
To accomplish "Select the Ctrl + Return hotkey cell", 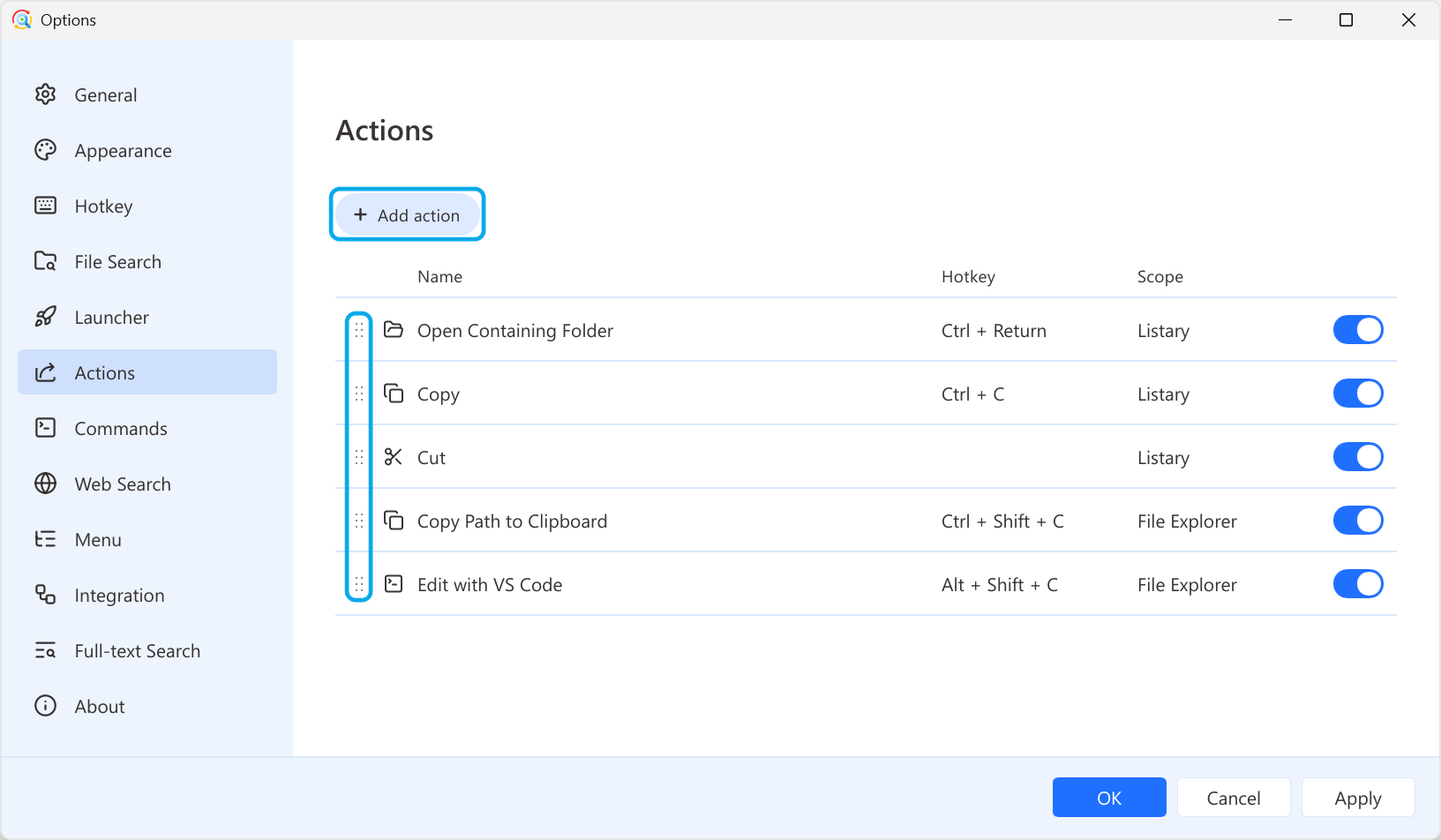I will click(x=994, y=331).
